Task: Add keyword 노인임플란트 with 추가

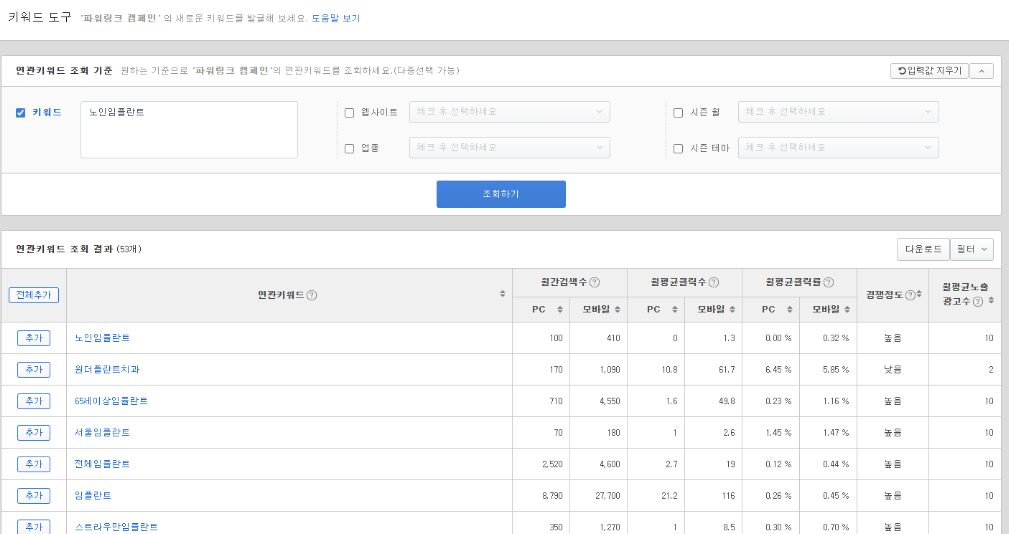Action: [33, 338]
